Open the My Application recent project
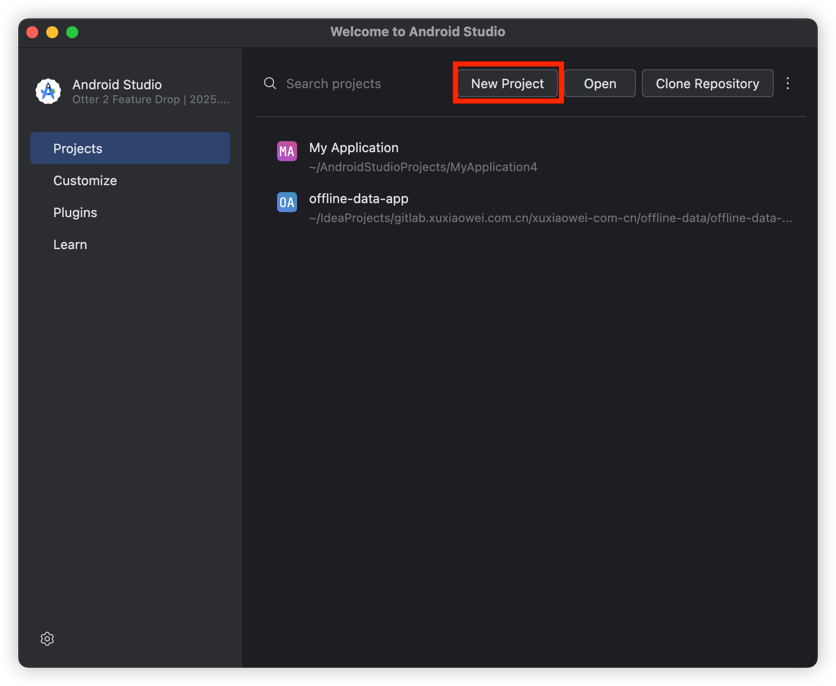836x686 pixels. pos(354,148)
